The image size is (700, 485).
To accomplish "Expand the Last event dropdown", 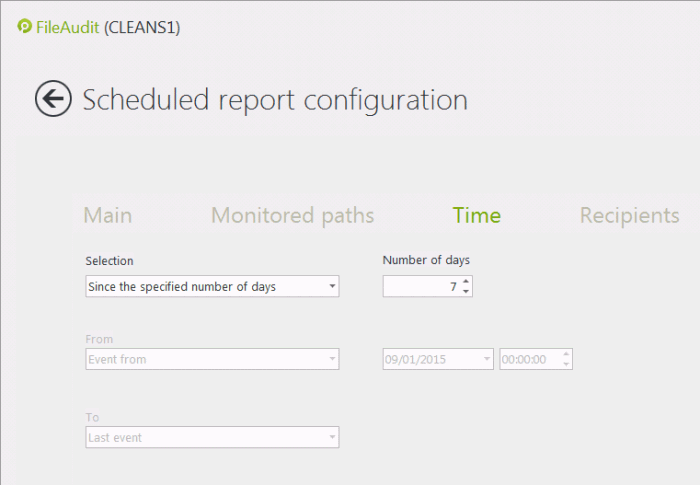I will [332, 437].
